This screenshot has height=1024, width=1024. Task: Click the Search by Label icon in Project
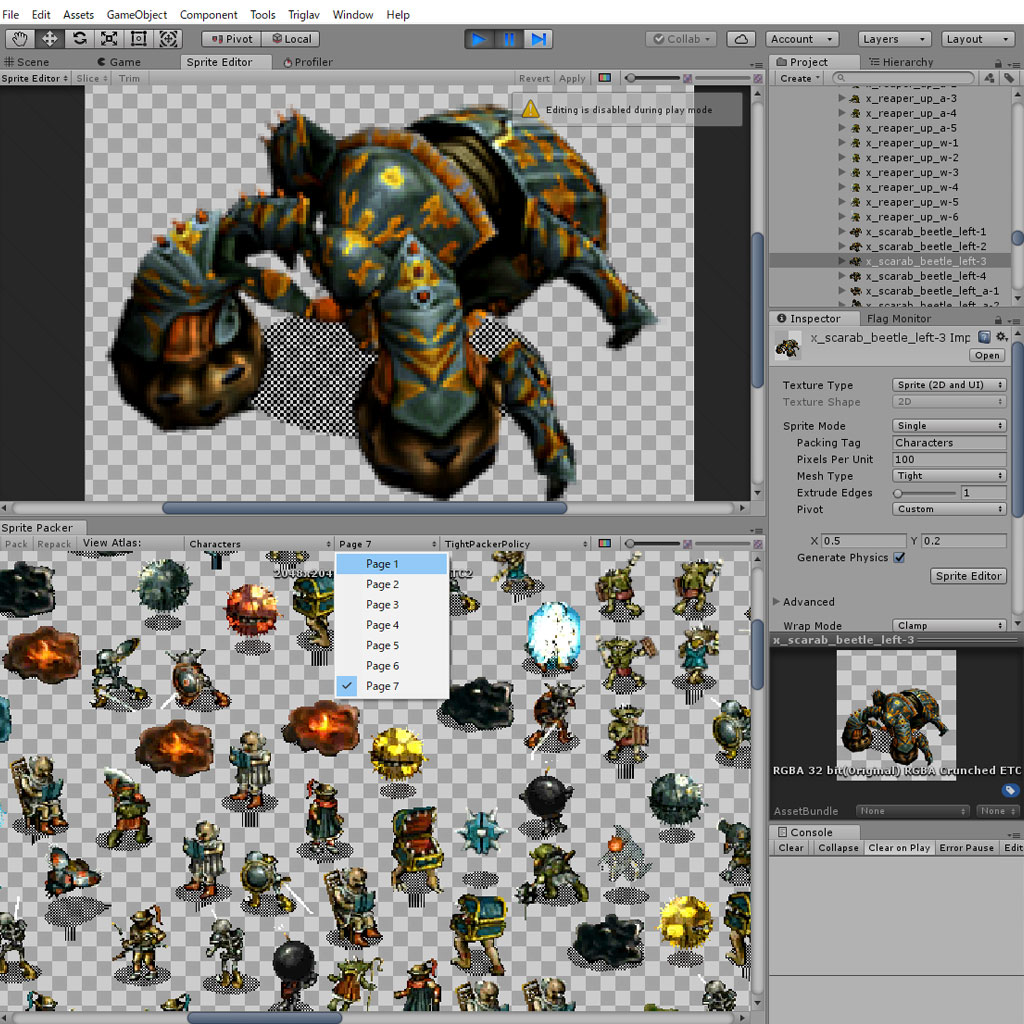pyautogui.click(x=1009, y=78)
